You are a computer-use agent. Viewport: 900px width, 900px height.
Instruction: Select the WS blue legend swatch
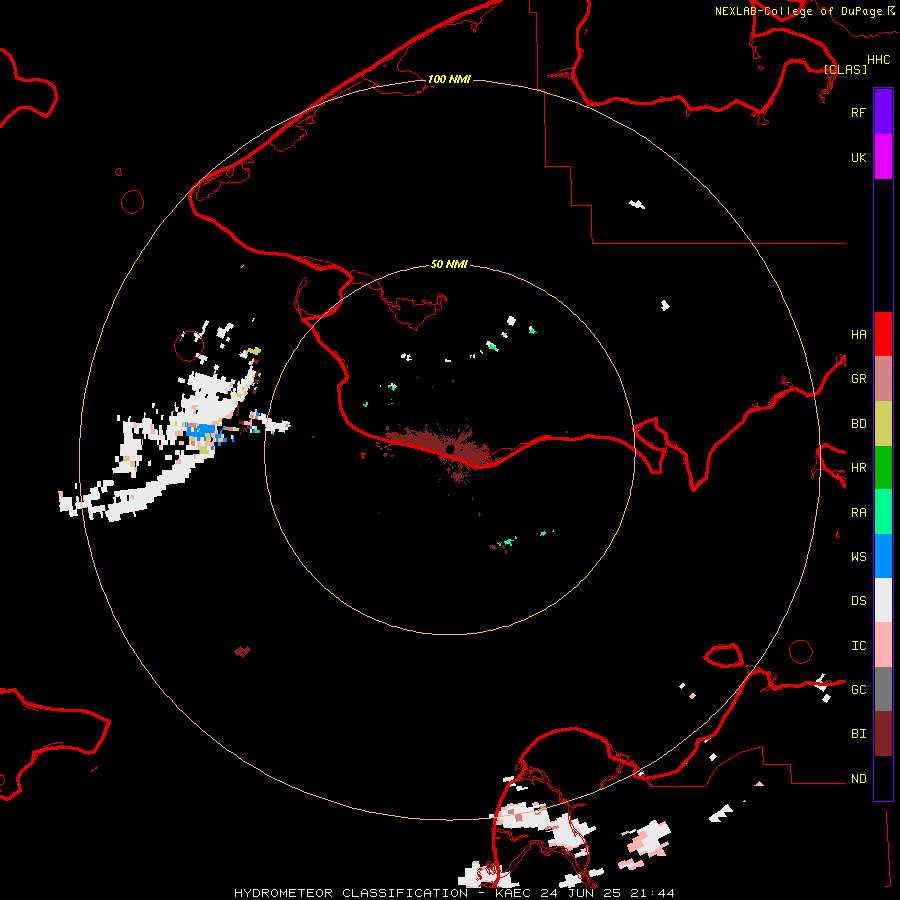tap(883, 556)
